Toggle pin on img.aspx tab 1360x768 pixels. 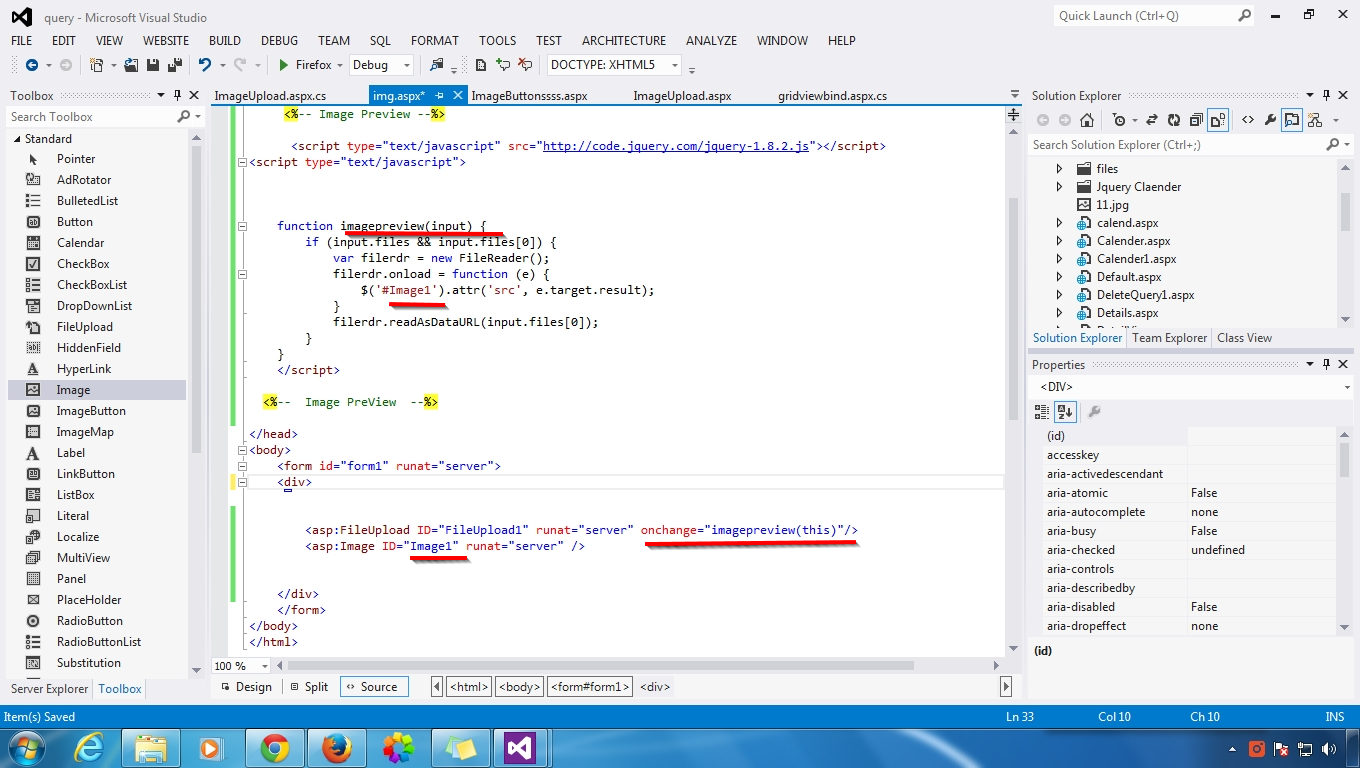point(439,95)
